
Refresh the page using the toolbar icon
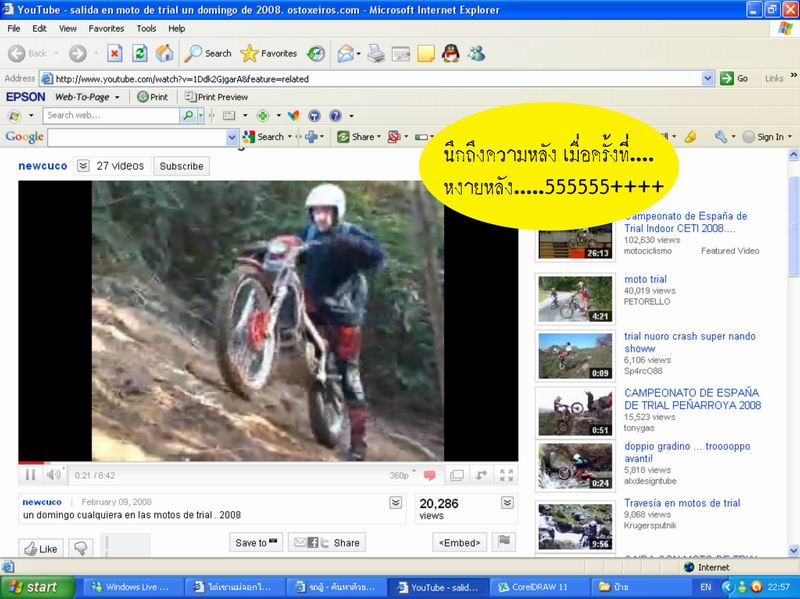pos(140,53)
